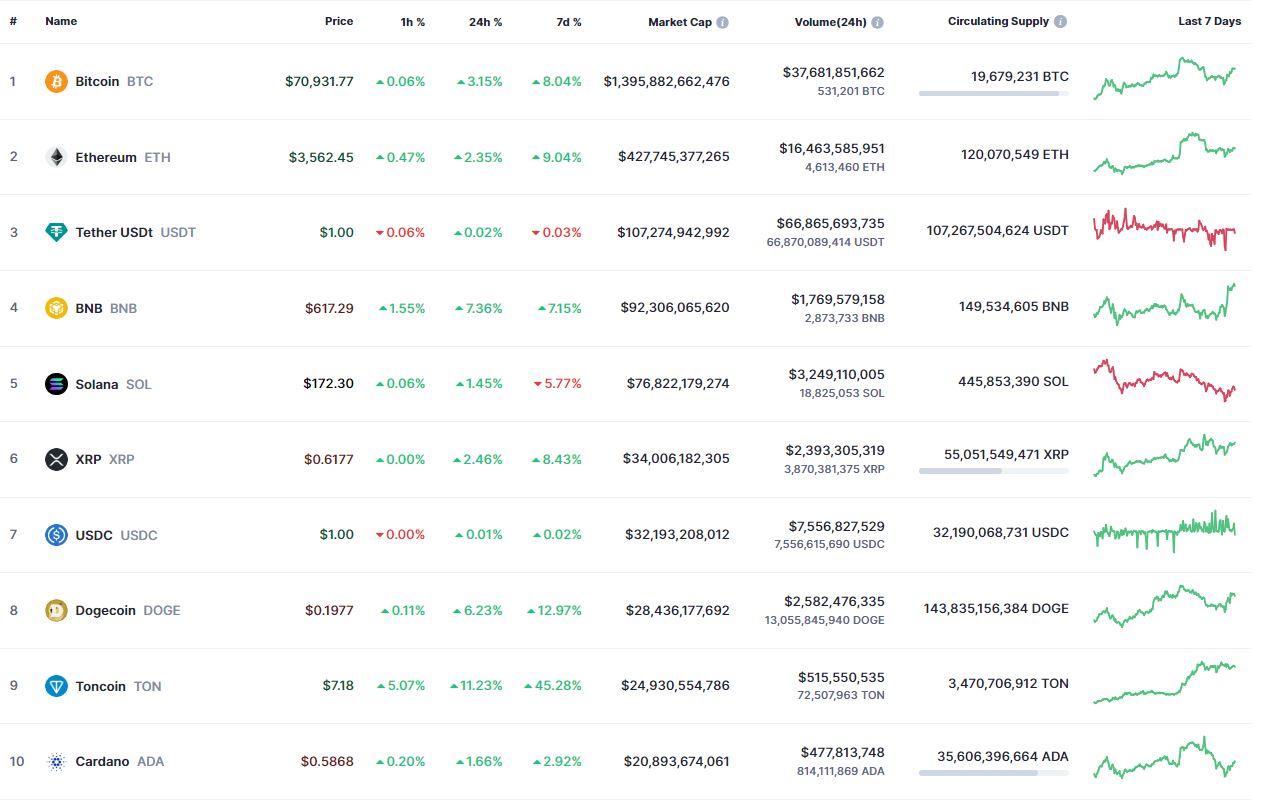The image size is (1264, 806).
Task: Open BNB's 7-day sparkline chart
Action: [x=1165, y=304]
